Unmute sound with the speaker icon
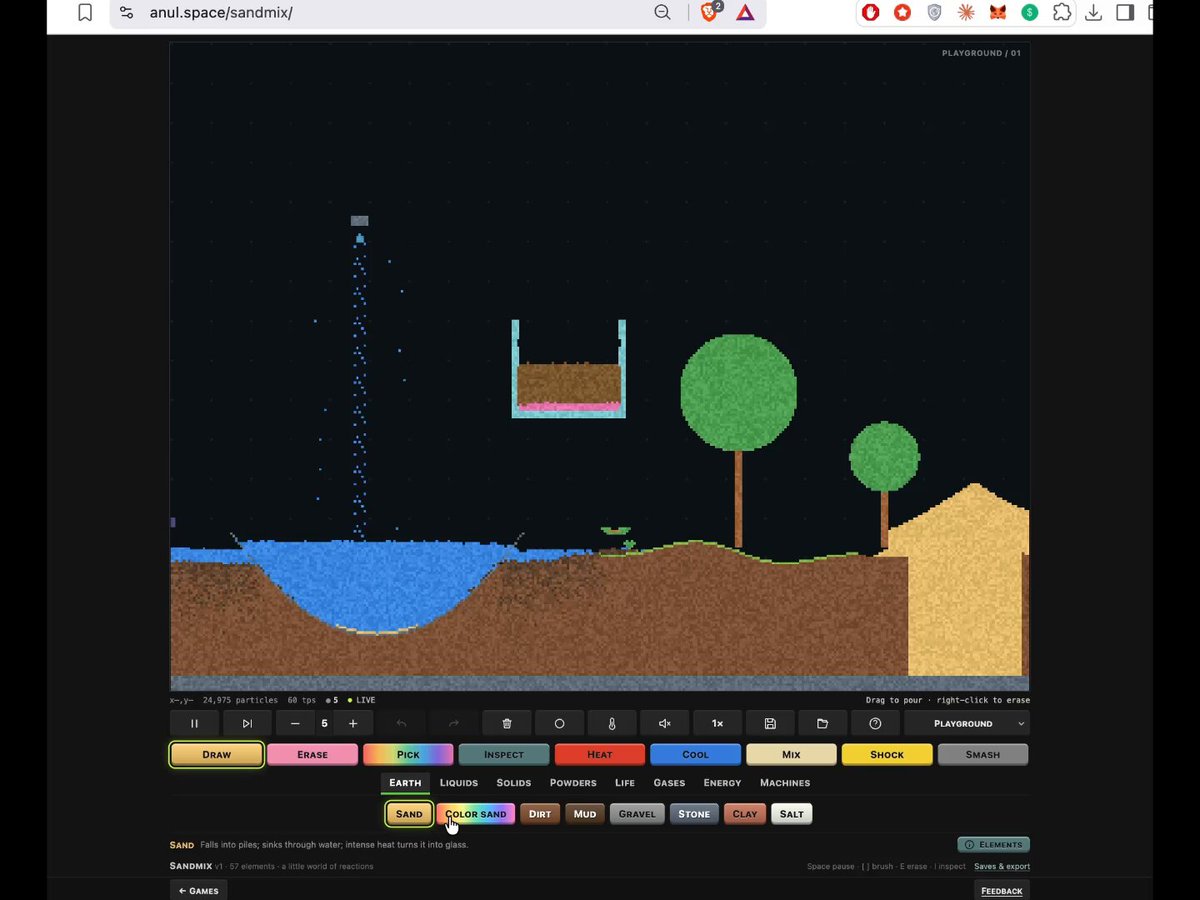The height and width of the screenshot is (900, 1200). (x=665, y=723)
